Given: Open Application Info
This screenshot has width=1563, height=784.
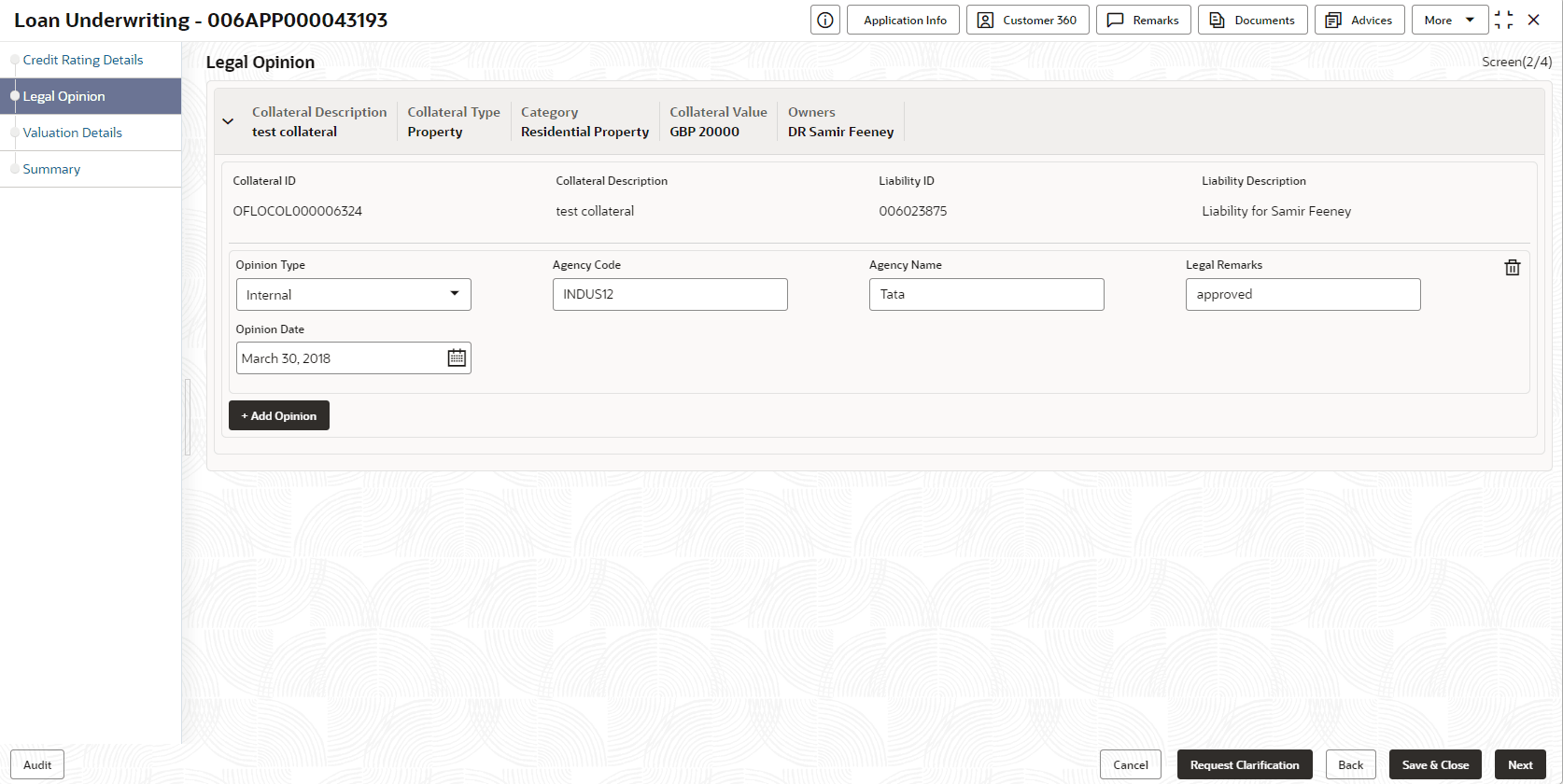Looking at the screenshot, I should (x=903, y=20).
